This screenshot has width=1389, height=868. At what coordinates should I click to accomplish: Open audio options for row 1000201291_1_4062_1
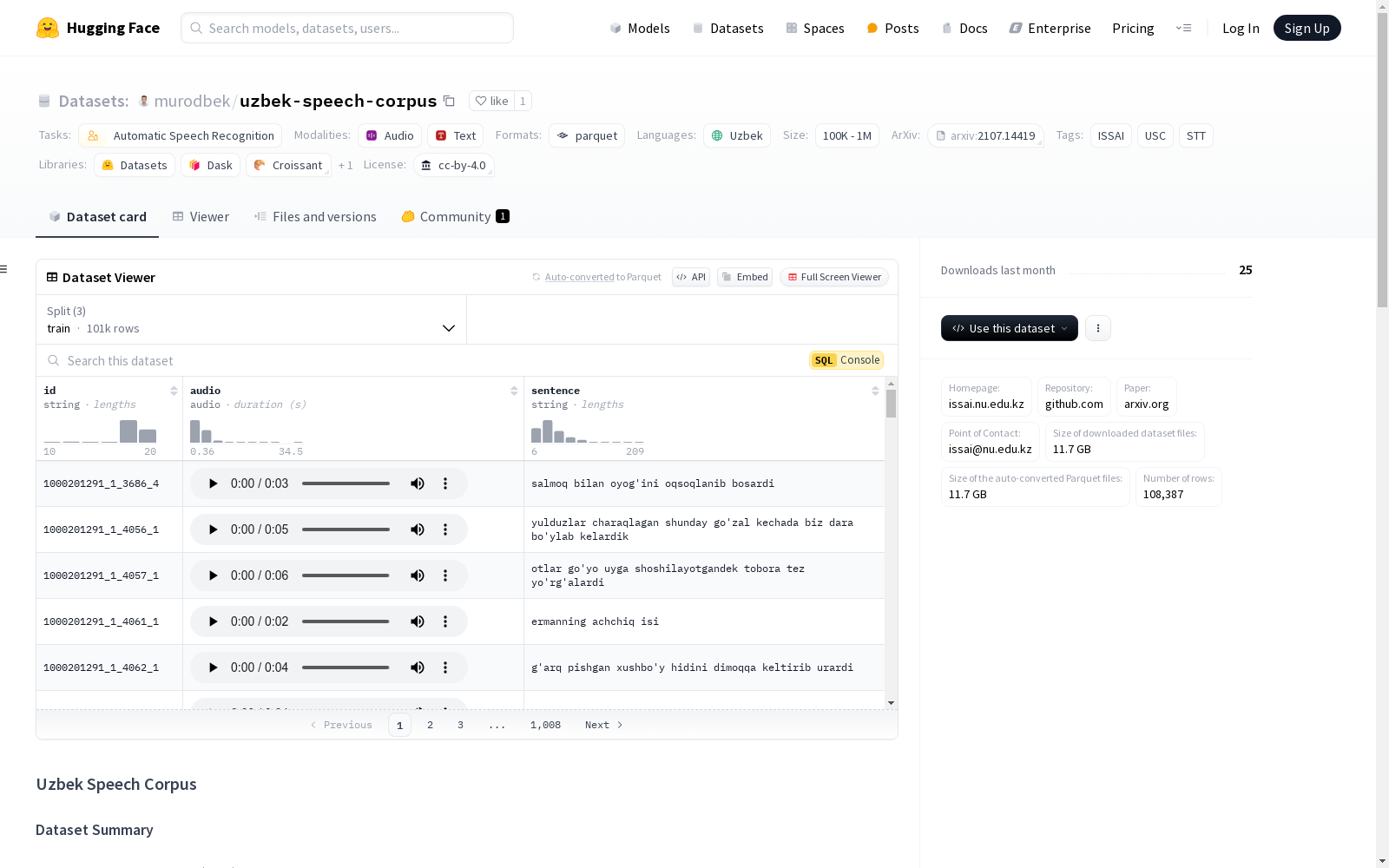point(445,667)
